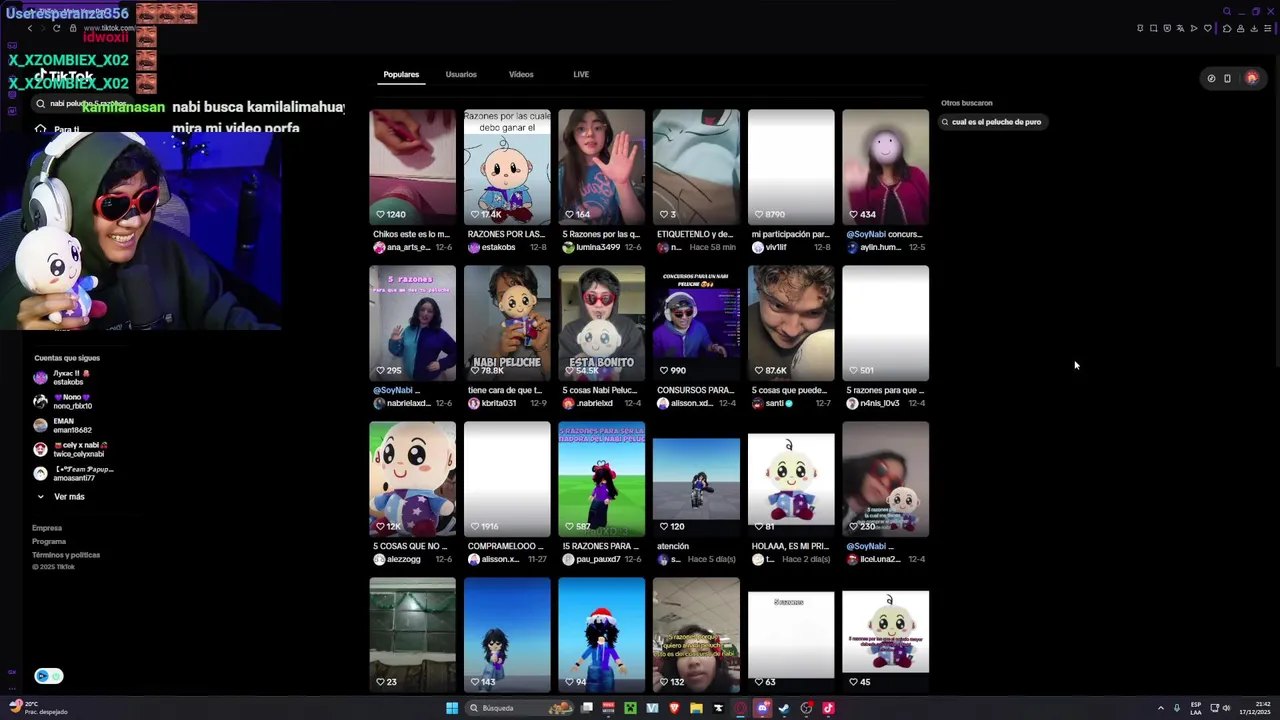Open nono_rblx10 account in sidebar
The image size is (1280, 720).
point(63,401)
